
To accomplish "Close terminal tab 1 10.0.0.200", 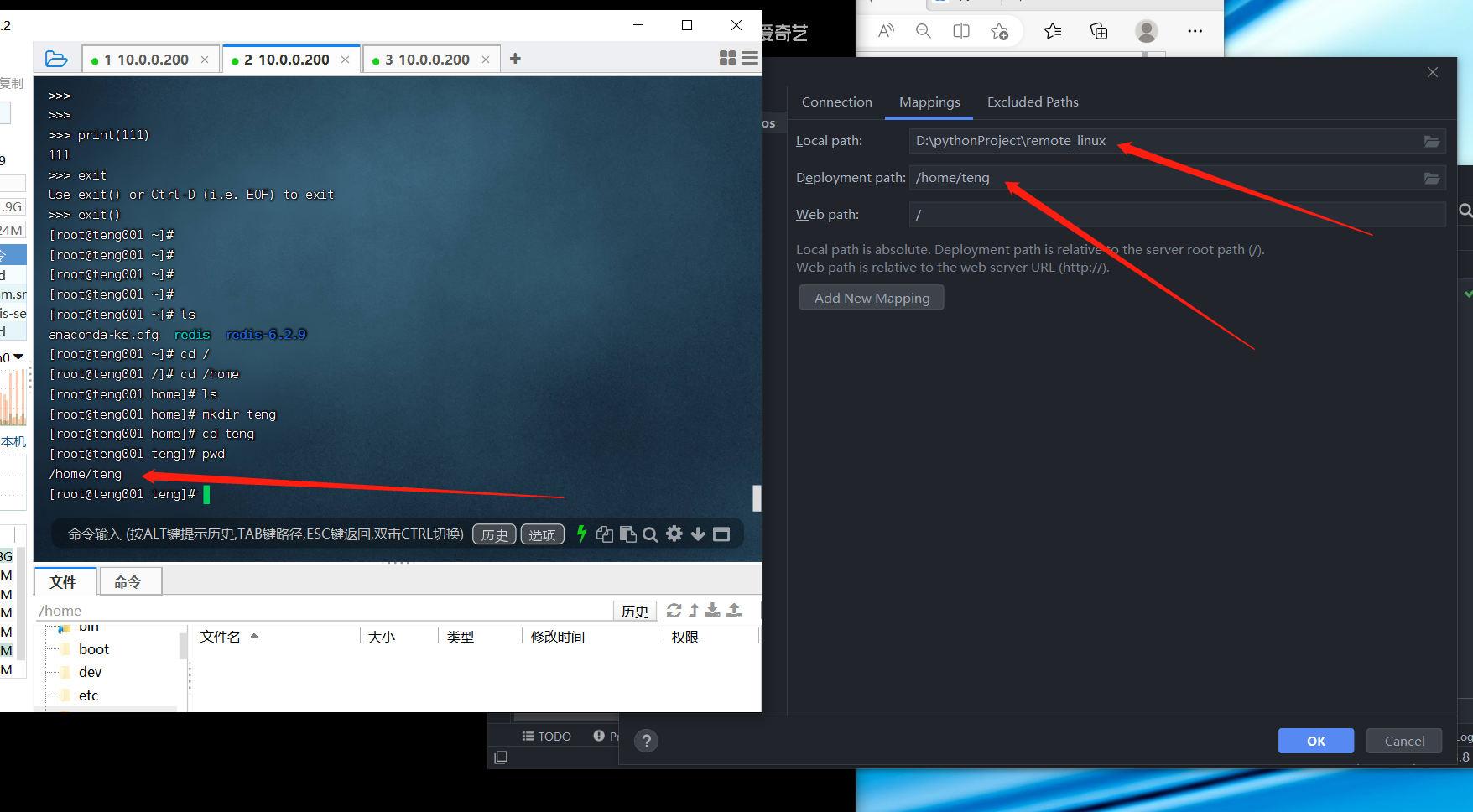I will 205,60.
